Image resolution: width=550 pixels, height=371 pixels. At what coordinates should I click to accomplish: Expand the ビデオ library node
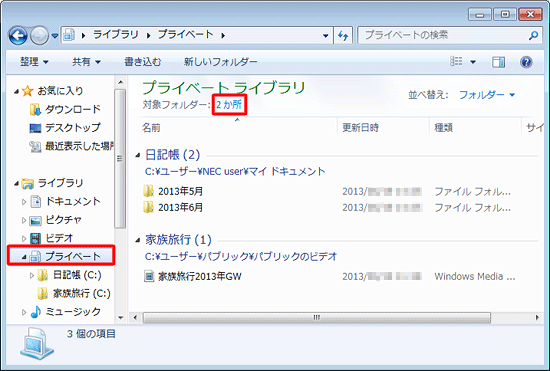24,238
